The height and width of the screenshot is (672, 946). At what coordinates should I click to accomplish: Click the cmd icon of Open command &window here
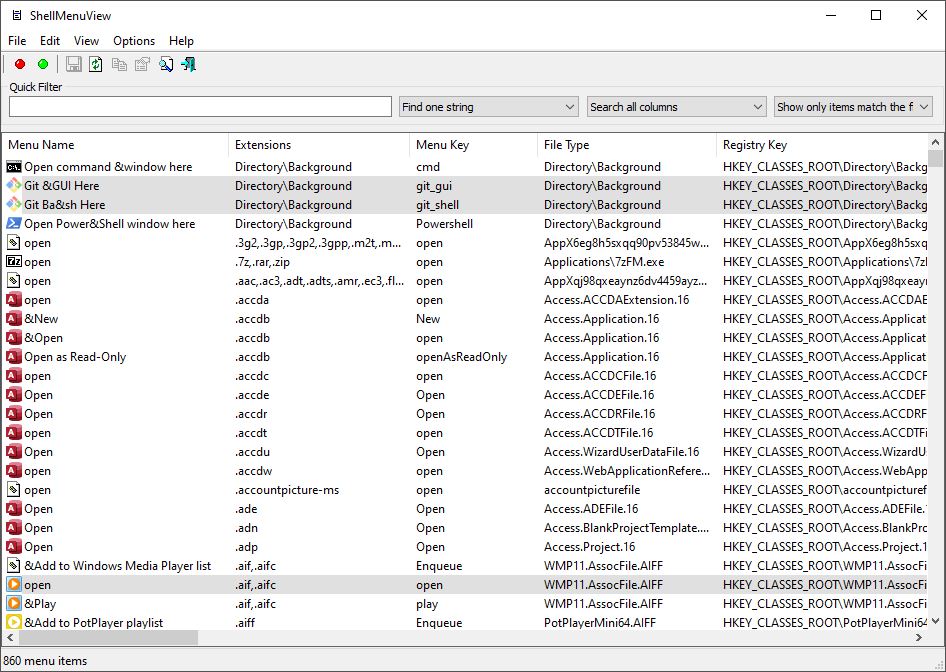[13, 166]
